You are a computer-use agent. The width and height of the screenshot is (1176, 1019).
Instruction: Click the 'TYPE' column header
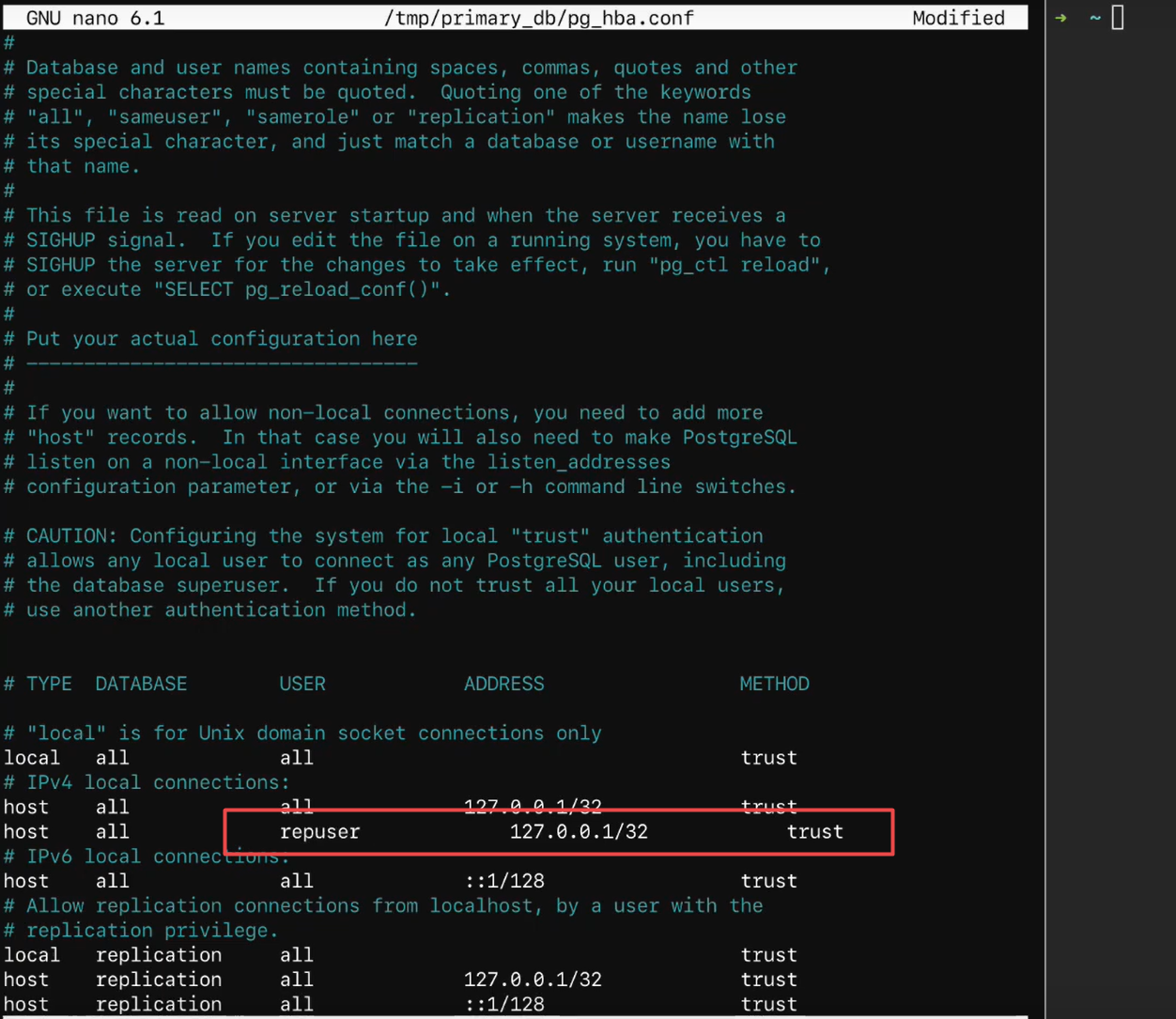pyautogui.click(x=49, y=684)
